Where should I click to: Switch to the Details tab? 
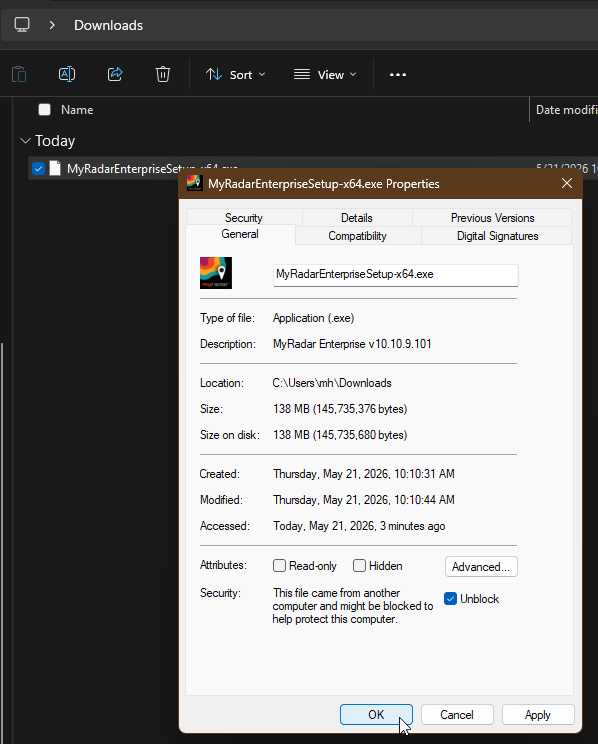(357, 218)
